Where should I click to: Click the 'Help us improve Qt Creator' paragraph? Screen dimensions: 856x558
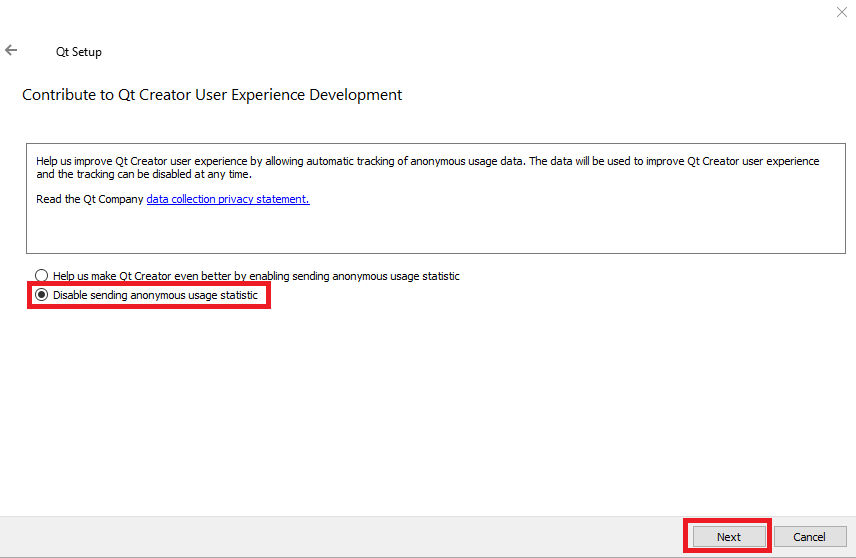427,168
